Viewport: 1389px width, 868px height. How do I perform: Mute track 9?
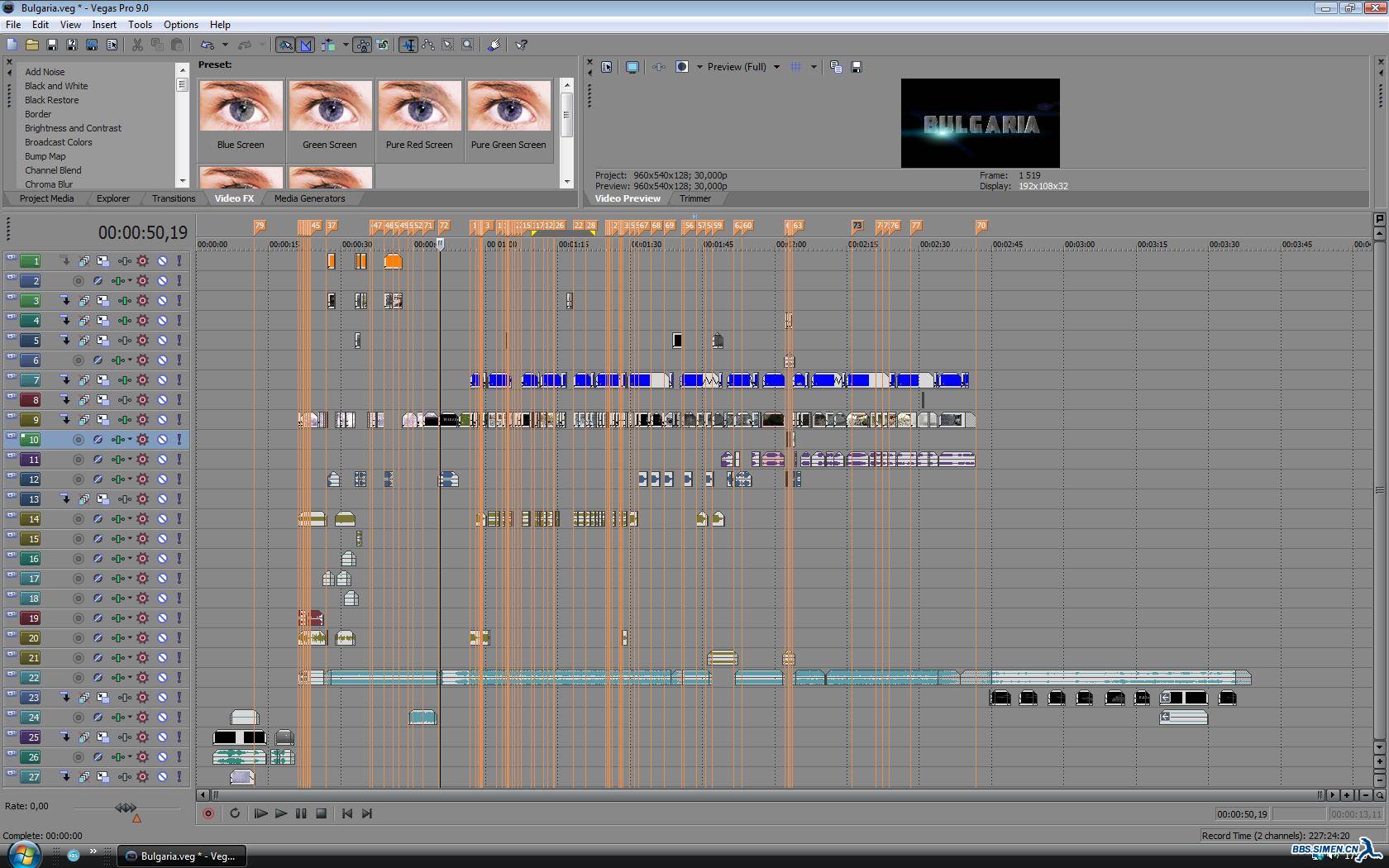point(163,420)
